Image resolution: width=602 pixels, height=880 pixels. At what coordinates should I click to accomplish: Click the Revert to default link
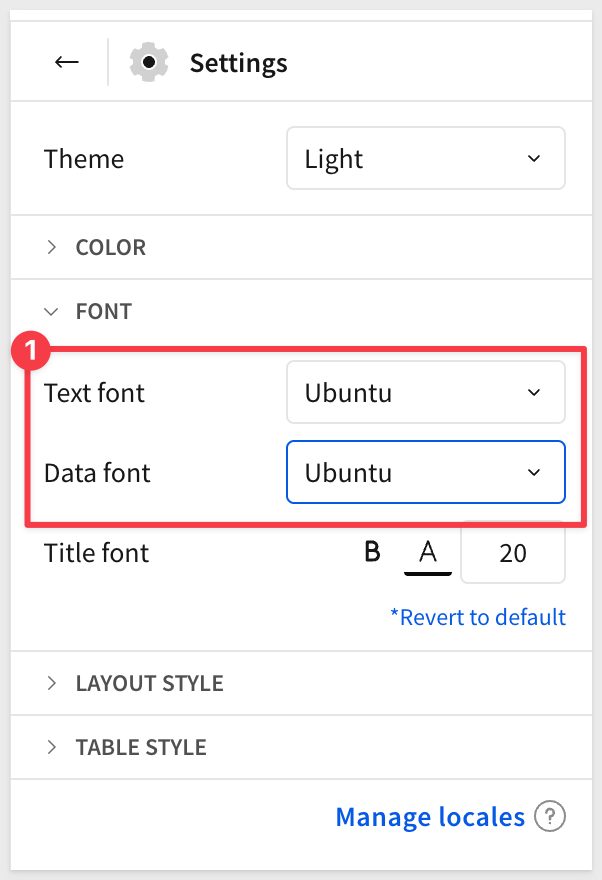[x=478, y=617]
